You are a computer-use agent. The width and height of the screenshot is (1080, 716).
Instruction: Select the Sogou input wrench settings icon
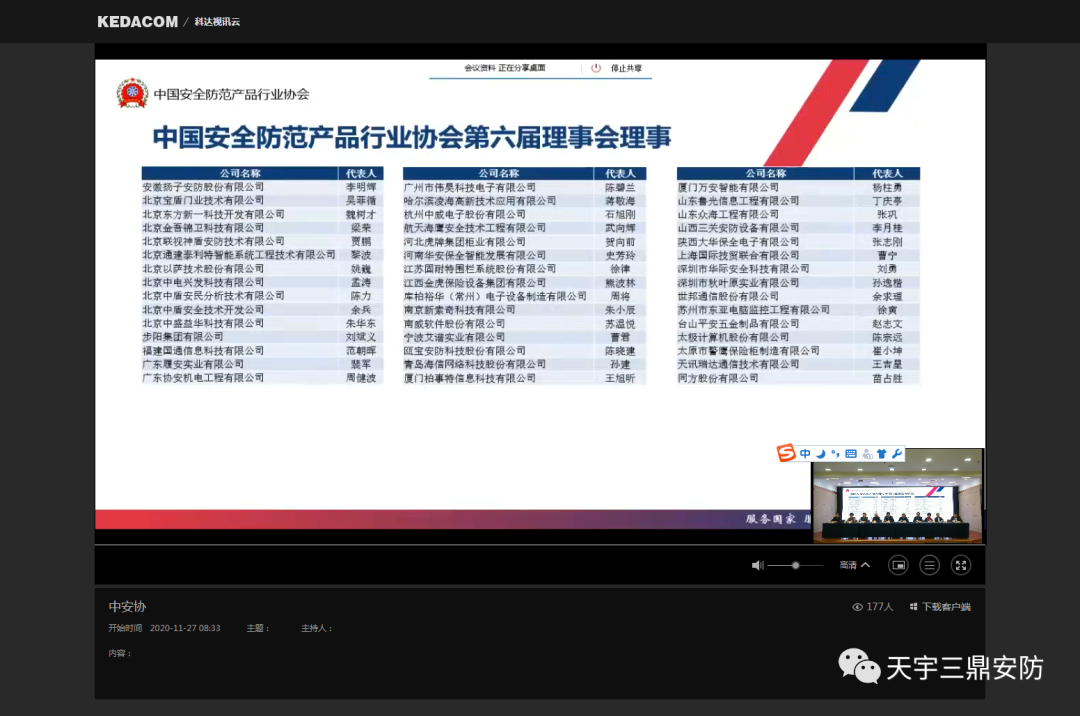click(x=897, y=454)
